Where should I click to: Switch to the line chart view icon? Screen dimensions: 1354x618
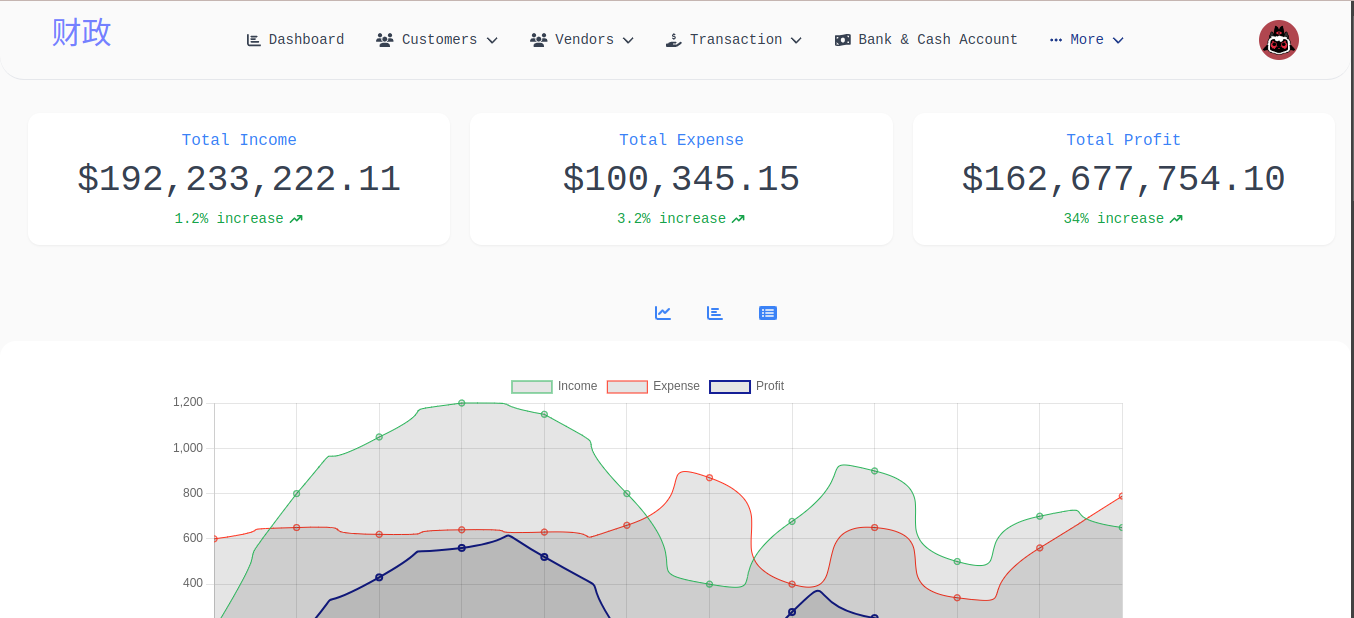pyautogui.click(x=663, y=313)
